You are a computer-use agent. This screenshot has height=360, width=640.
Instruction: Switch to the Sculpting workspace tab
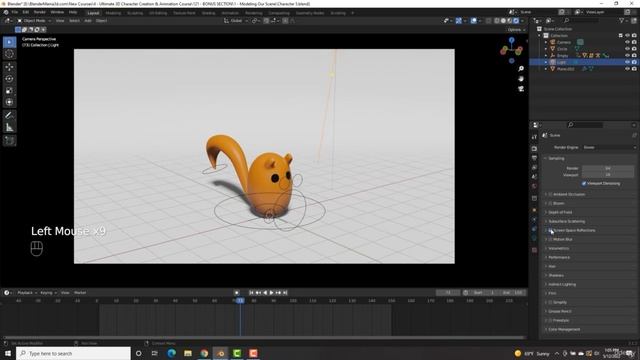(135, 13)
